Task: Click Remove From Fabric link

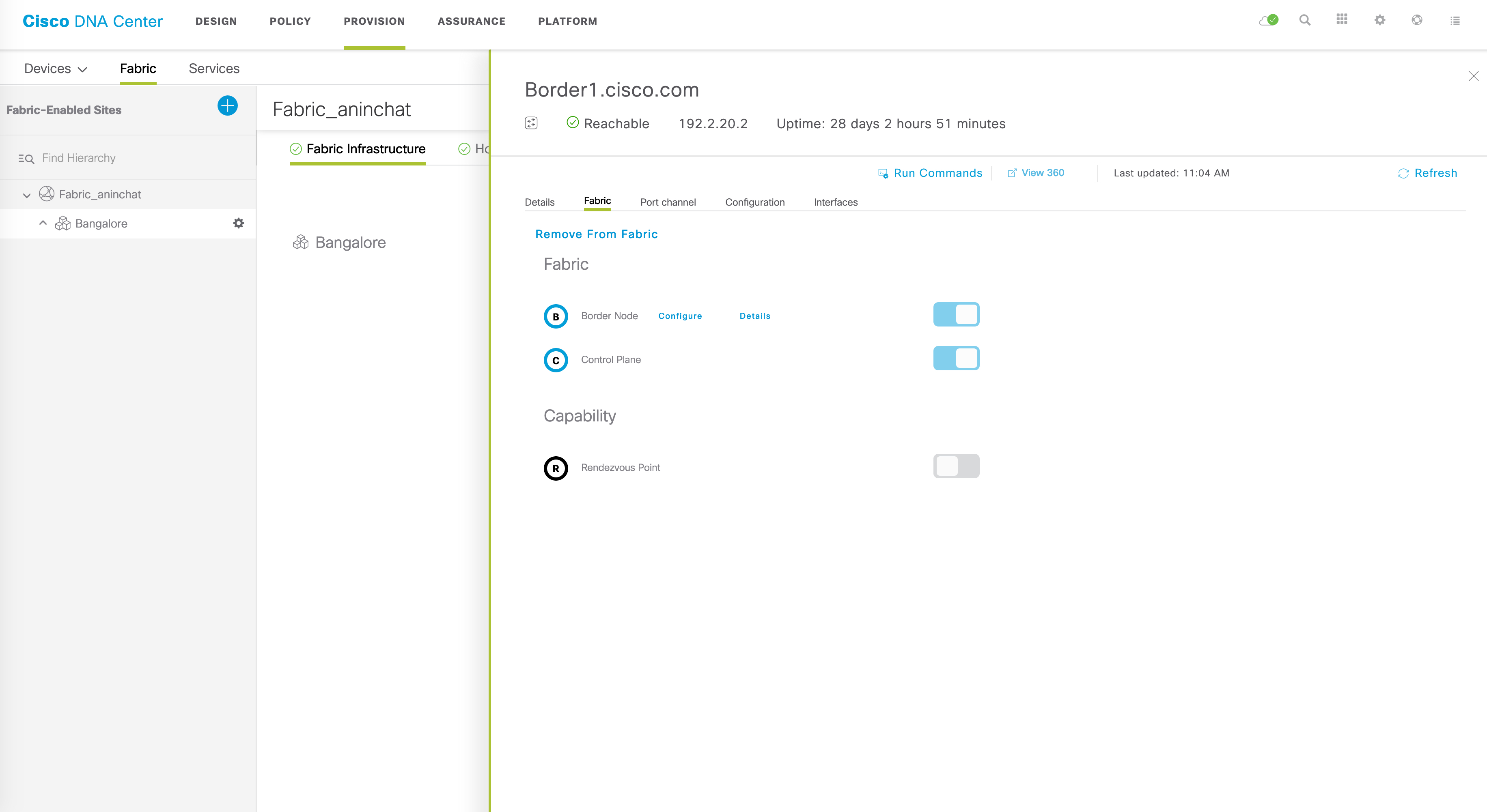Action: [596, 234]
